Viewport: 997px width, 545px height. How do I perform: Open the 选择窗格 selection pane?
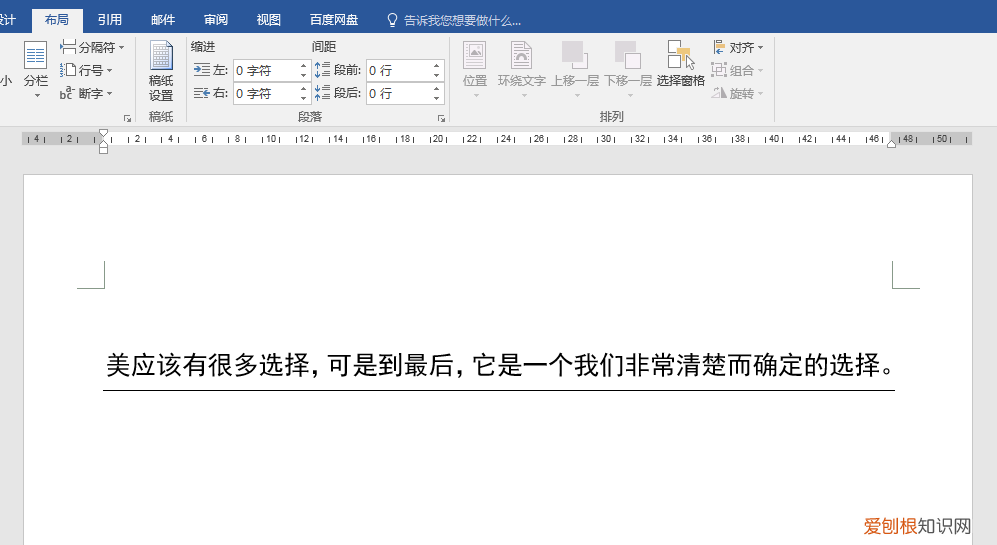[x=680, y=64]
